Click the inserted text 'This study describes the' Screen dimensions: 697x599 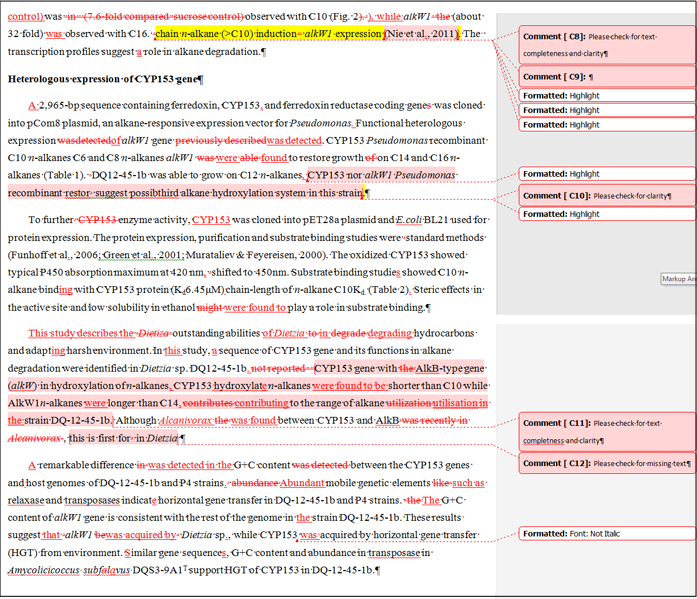tap(80, 333)
